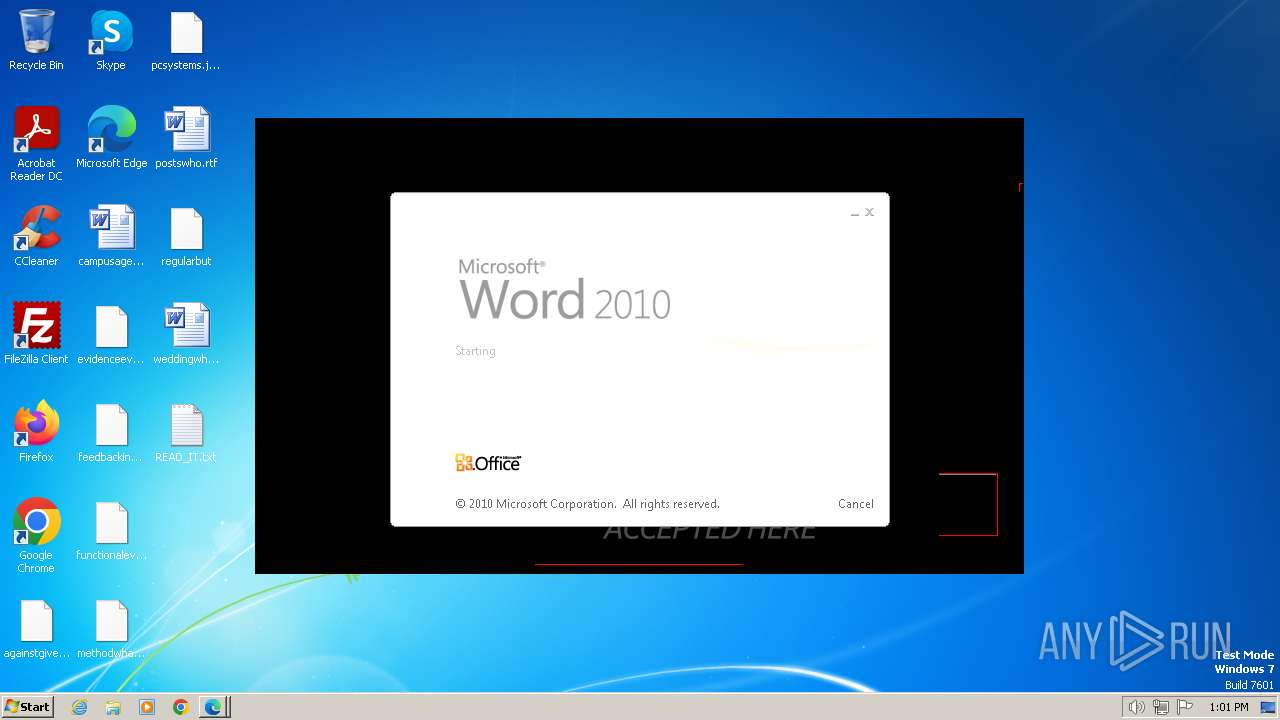The height and width of the screenshot is (720, 1280).
Task: Open Chrome from the taskbar
Action: (180, 707)
